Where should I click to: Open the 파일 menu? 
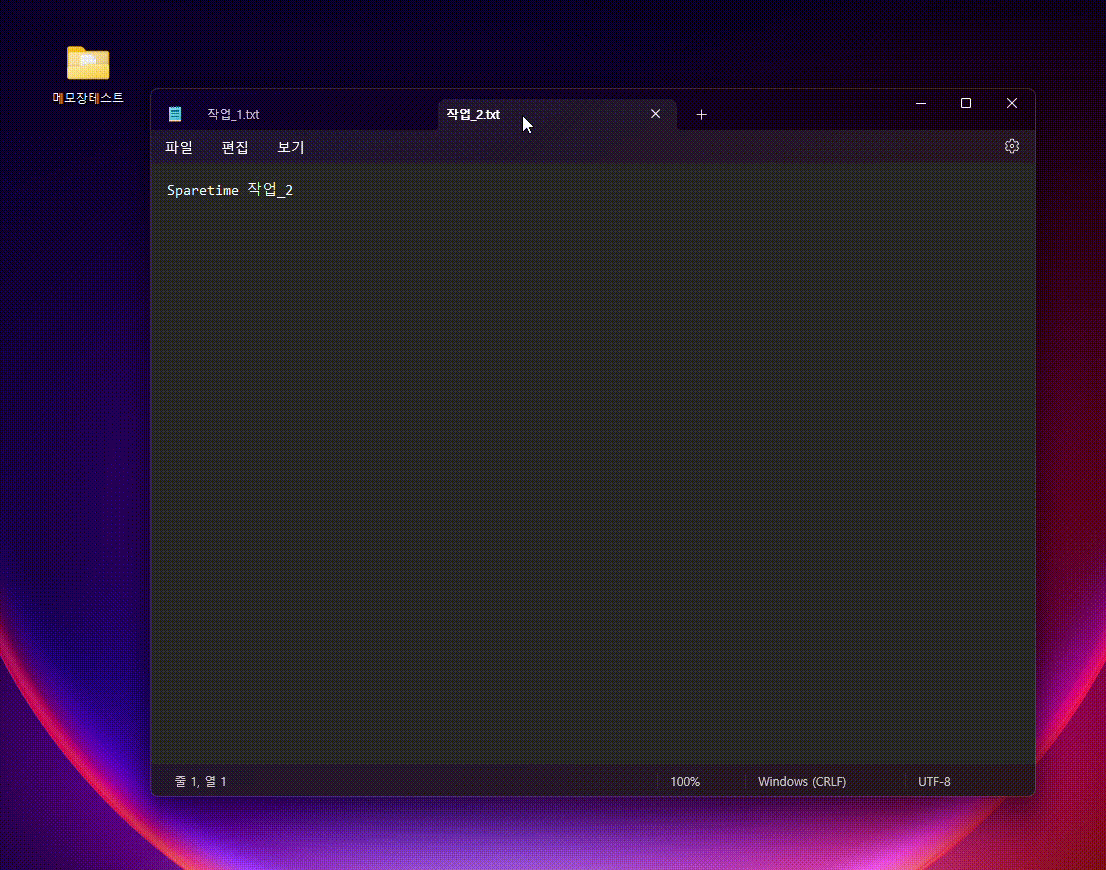(x=178, y=147)
